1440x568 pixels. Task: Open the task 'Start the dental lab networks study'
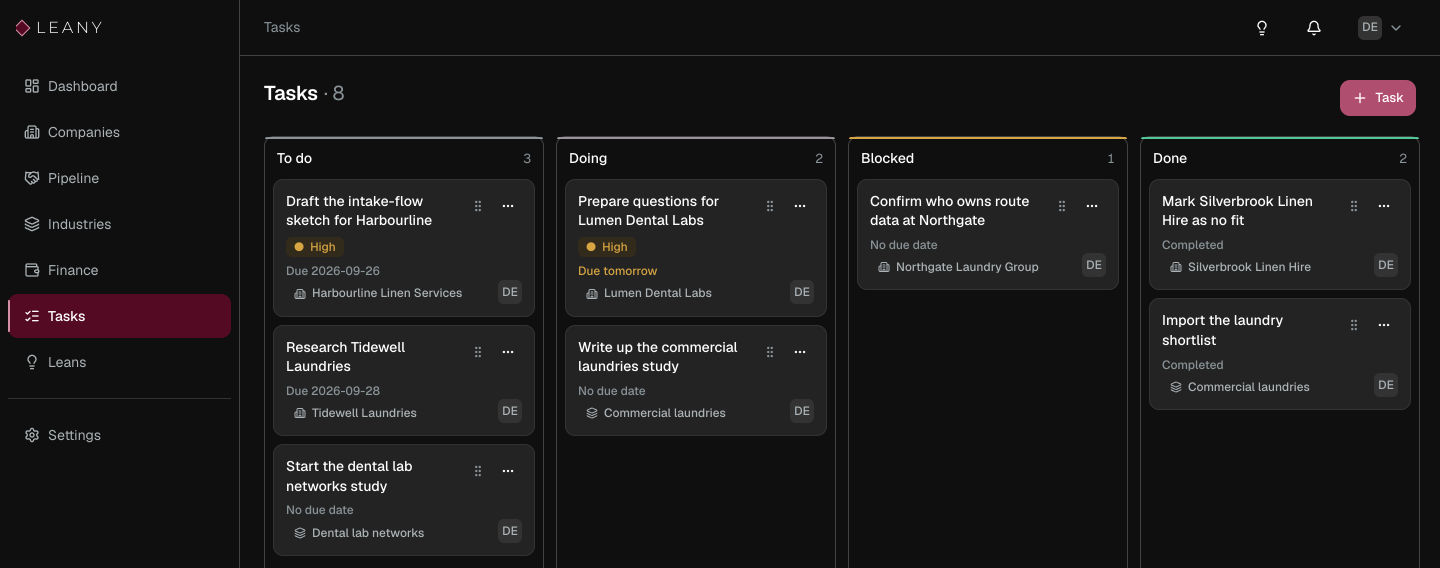(349, 476)
